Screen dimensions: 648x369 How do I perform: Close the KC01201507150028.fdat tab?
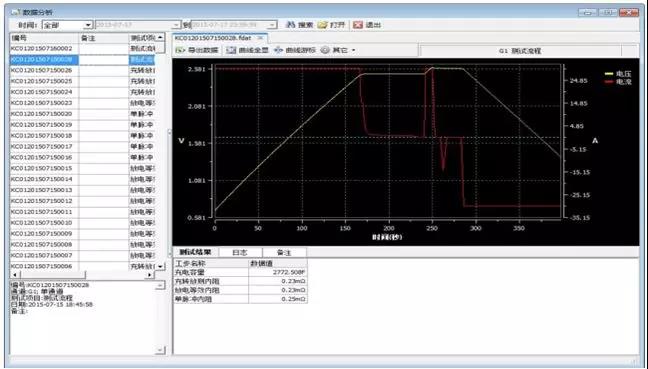pyautogui.click(x=260, y=38)
